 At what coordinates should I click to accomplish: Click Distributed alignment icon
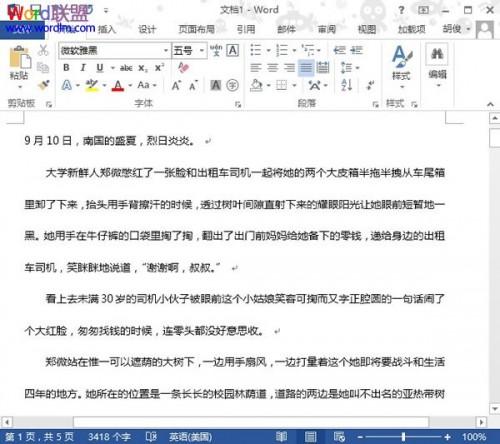(x=323, y=68)
